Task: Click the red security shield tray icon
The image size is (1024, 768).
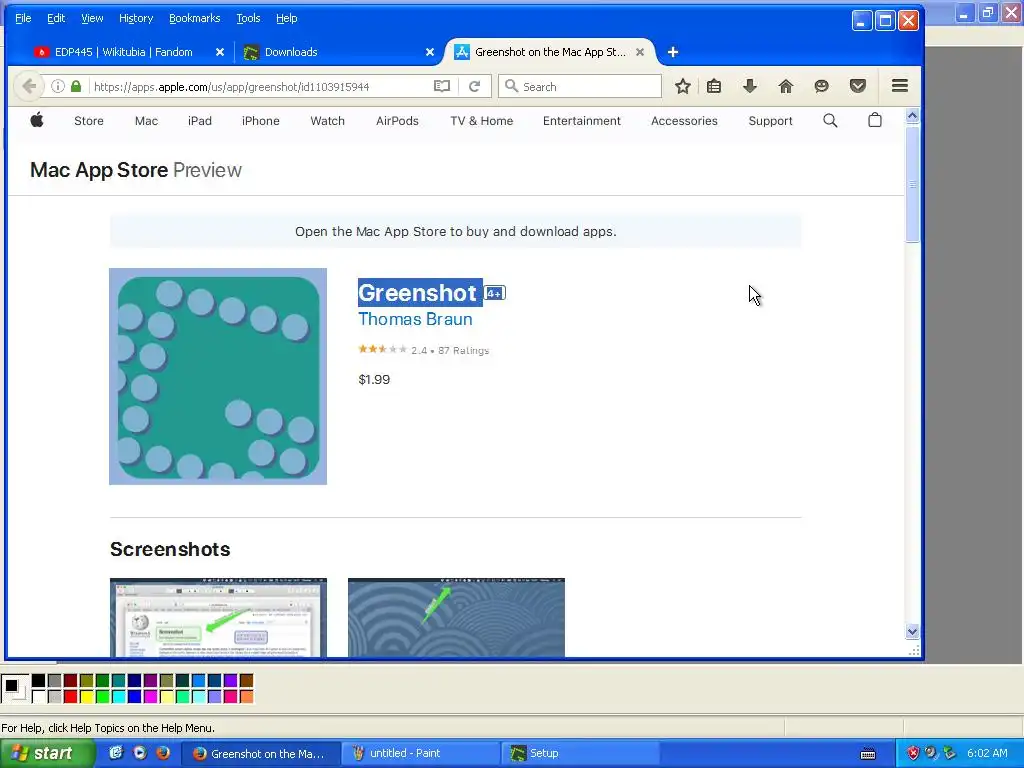Action: [913, 753]
